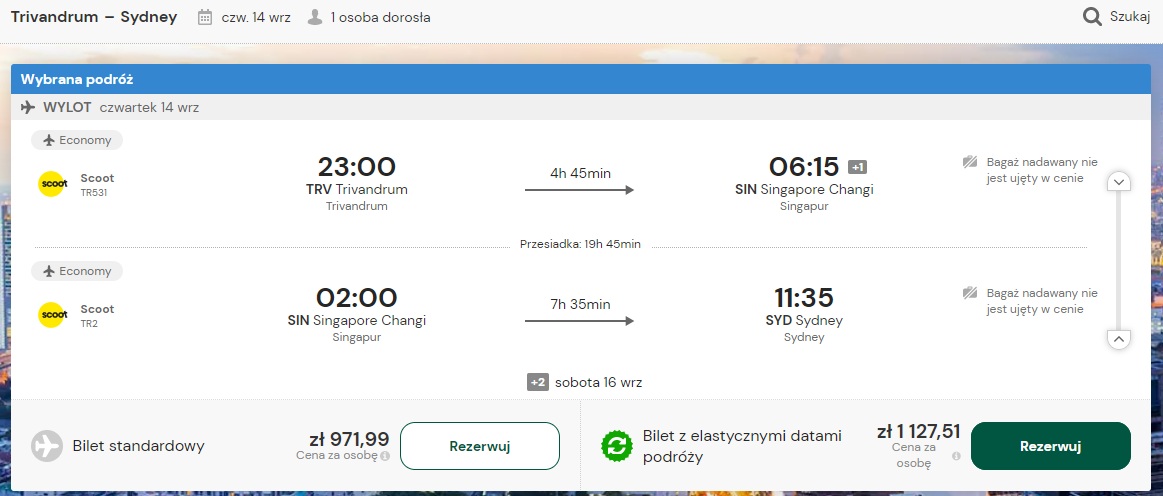This screenshot has width=1163, height=496.
Task: Open the calendar icon for czw. 14 wrz
Action: pos(205,17)
